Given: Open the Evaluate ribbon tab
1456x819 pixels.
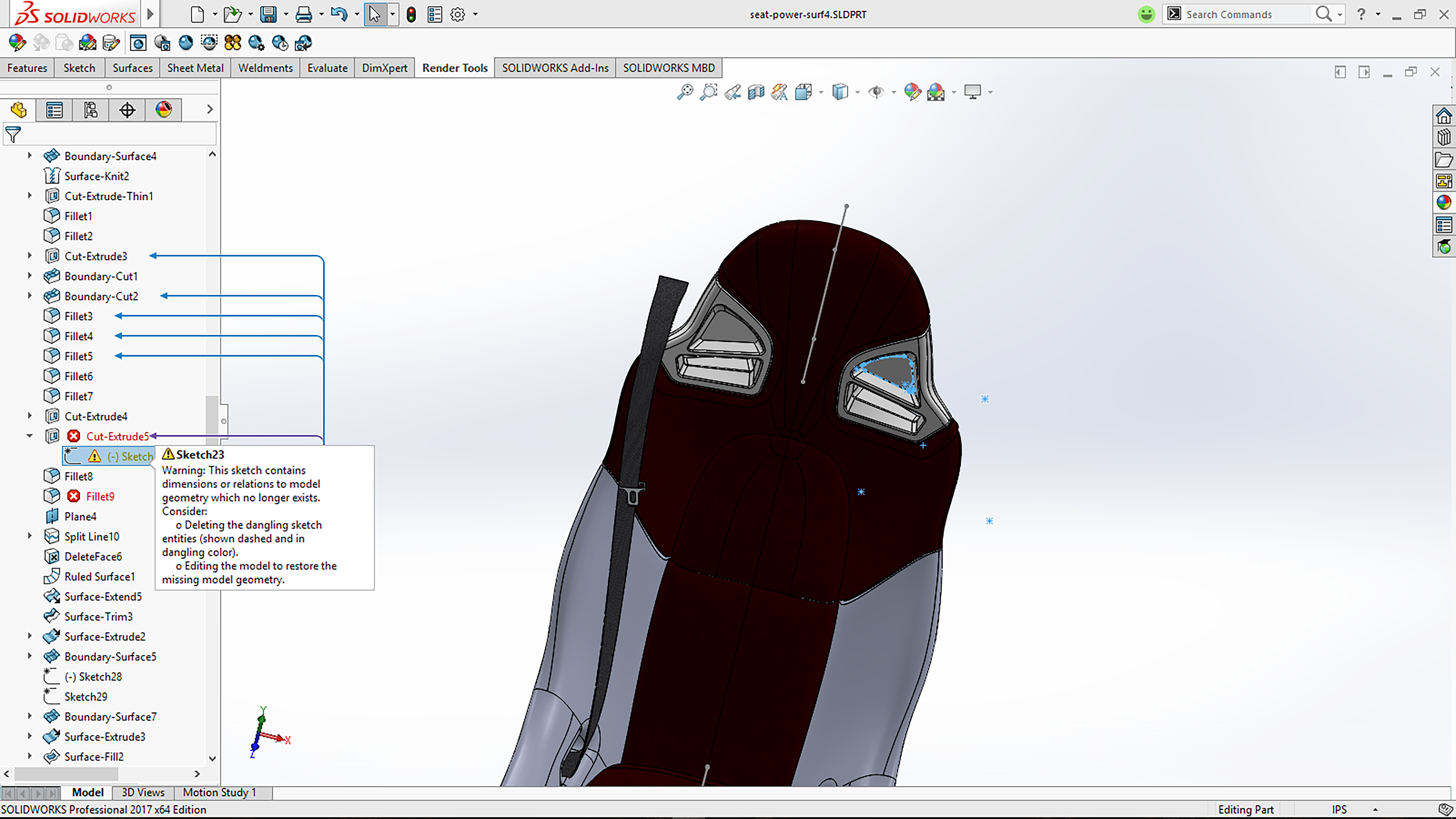Looking at the screenshot, I should 327,68.
